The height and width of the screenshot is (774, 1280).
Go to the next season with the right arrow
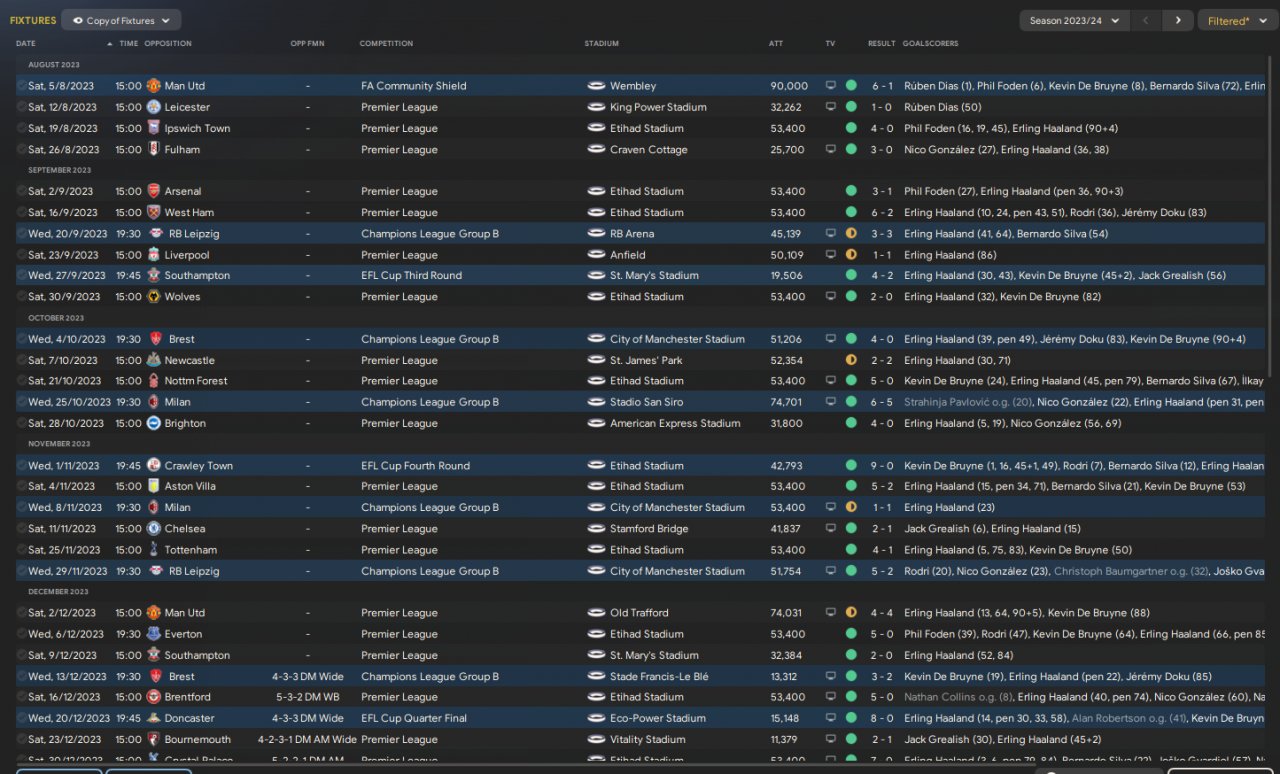(1178, 20)
